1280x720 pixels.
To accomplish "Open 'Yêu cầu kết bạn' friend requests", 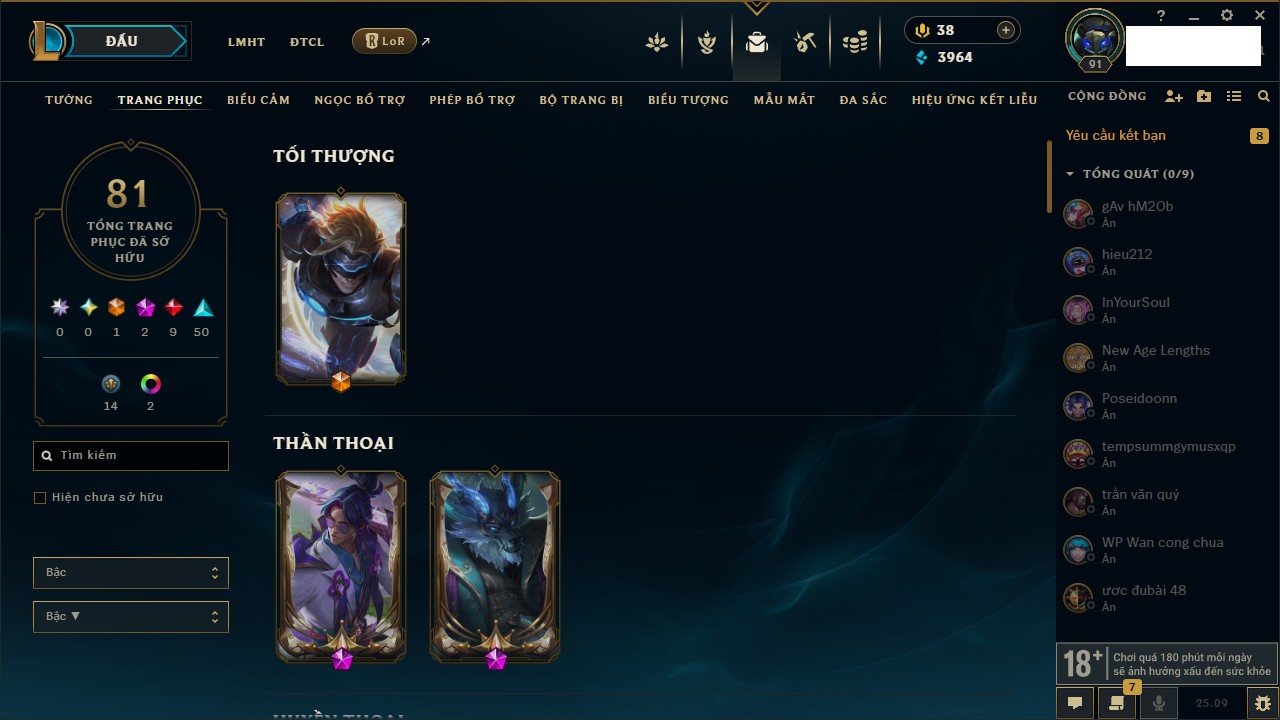I will pos(1116,135).
